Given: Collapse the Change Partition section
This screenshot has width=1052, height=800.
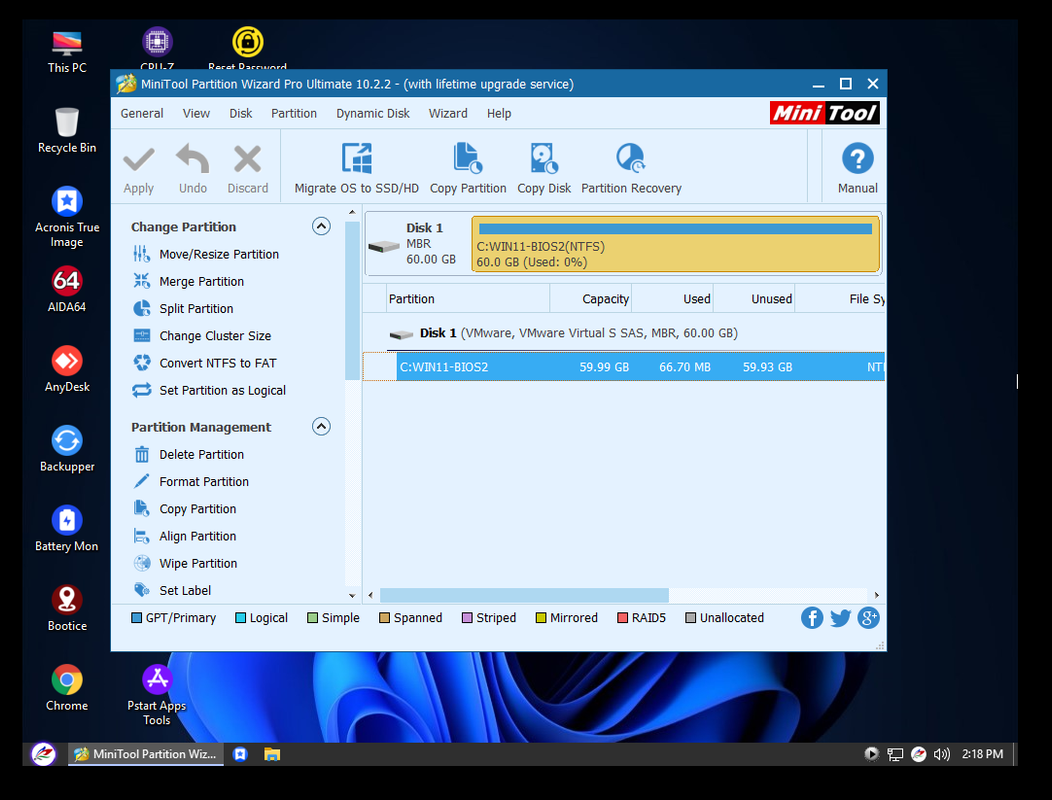Looking at the screenshot, I should tap(321, 226).
